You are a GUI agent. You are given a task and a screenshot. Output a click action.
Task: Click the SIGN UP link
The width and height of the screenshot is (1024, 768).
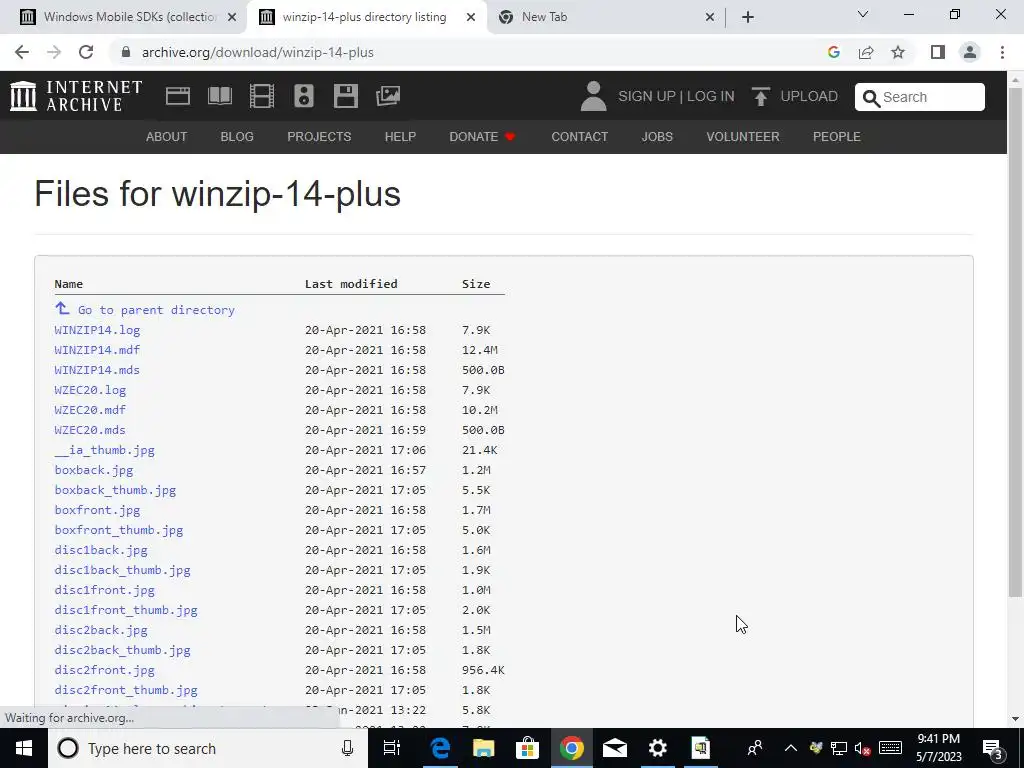coord(647,96)
